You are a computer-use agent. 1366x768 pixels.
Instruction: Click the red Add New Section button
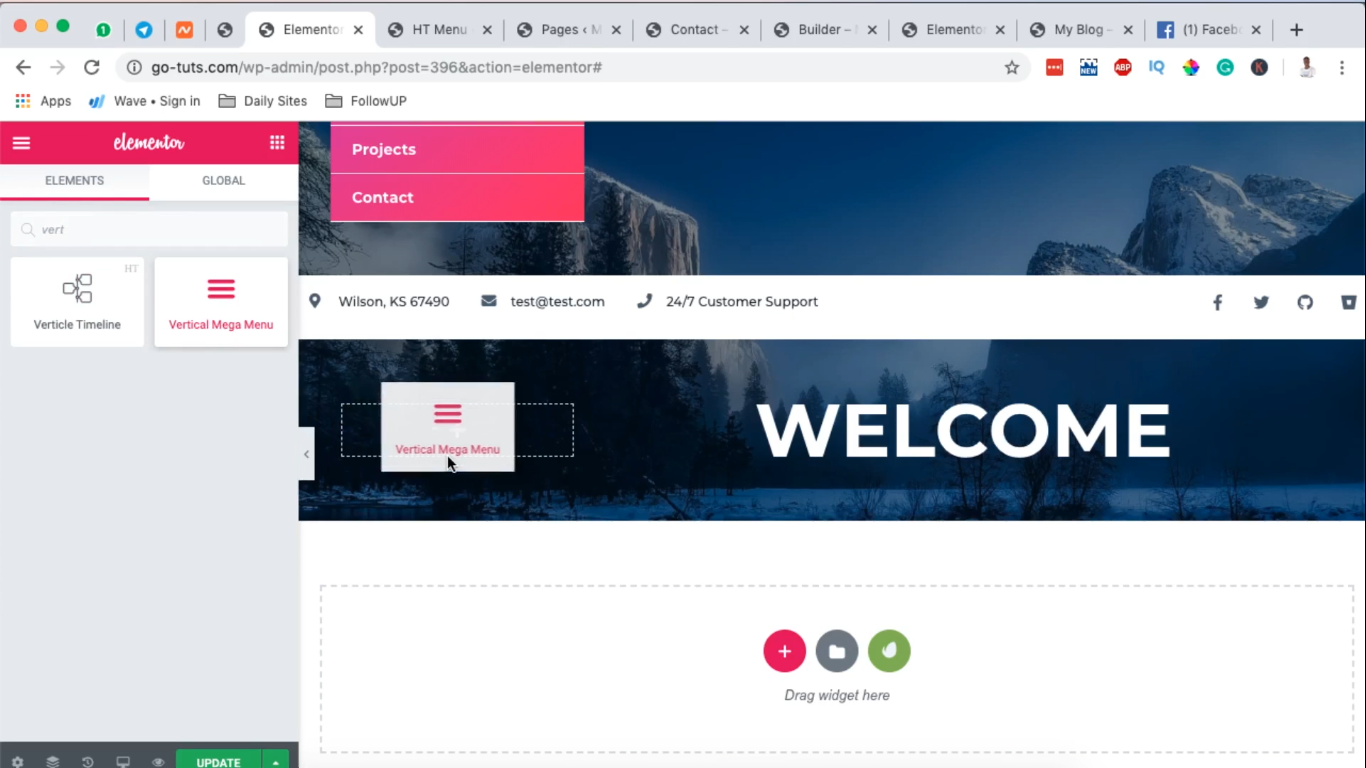pyautogui.click(x=785, y=651)
